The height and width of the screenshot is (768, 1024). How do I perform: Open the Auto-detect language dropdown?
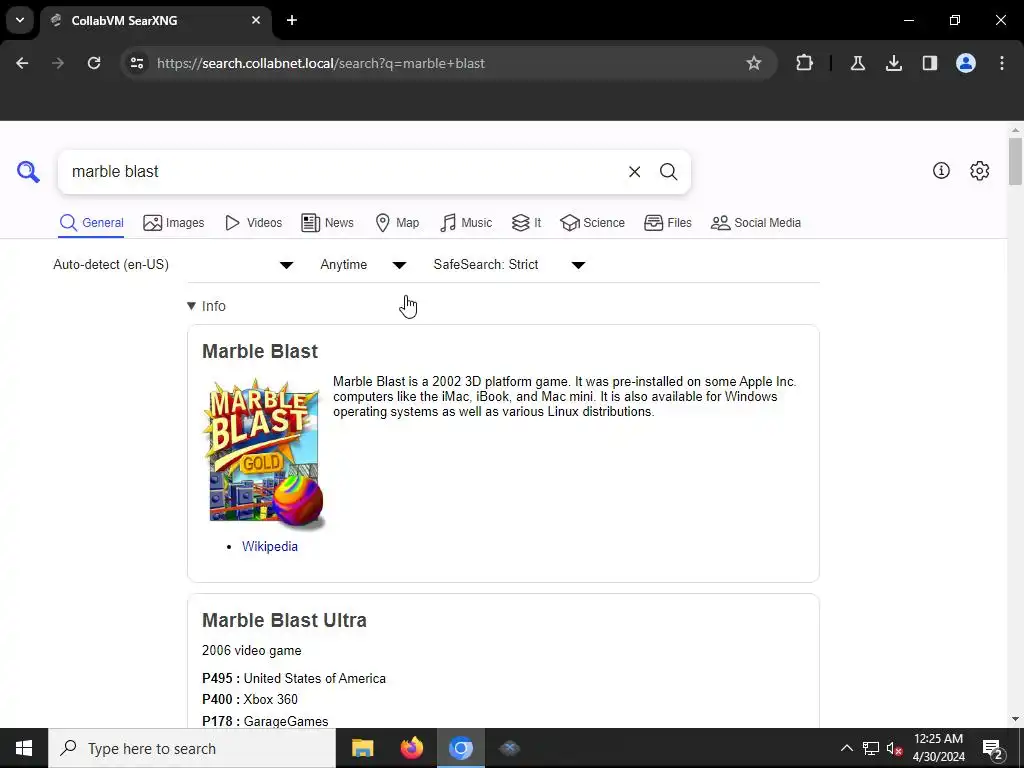click(x=173, y=264)
